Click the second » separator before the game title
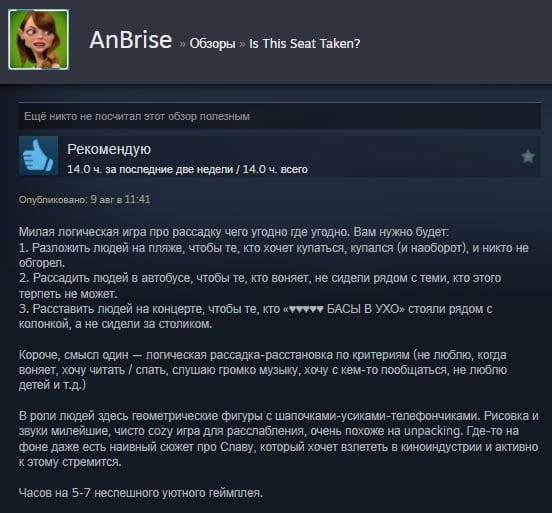Screen dimensions: 552x513 pyautogui.click(x=242, y=44)
